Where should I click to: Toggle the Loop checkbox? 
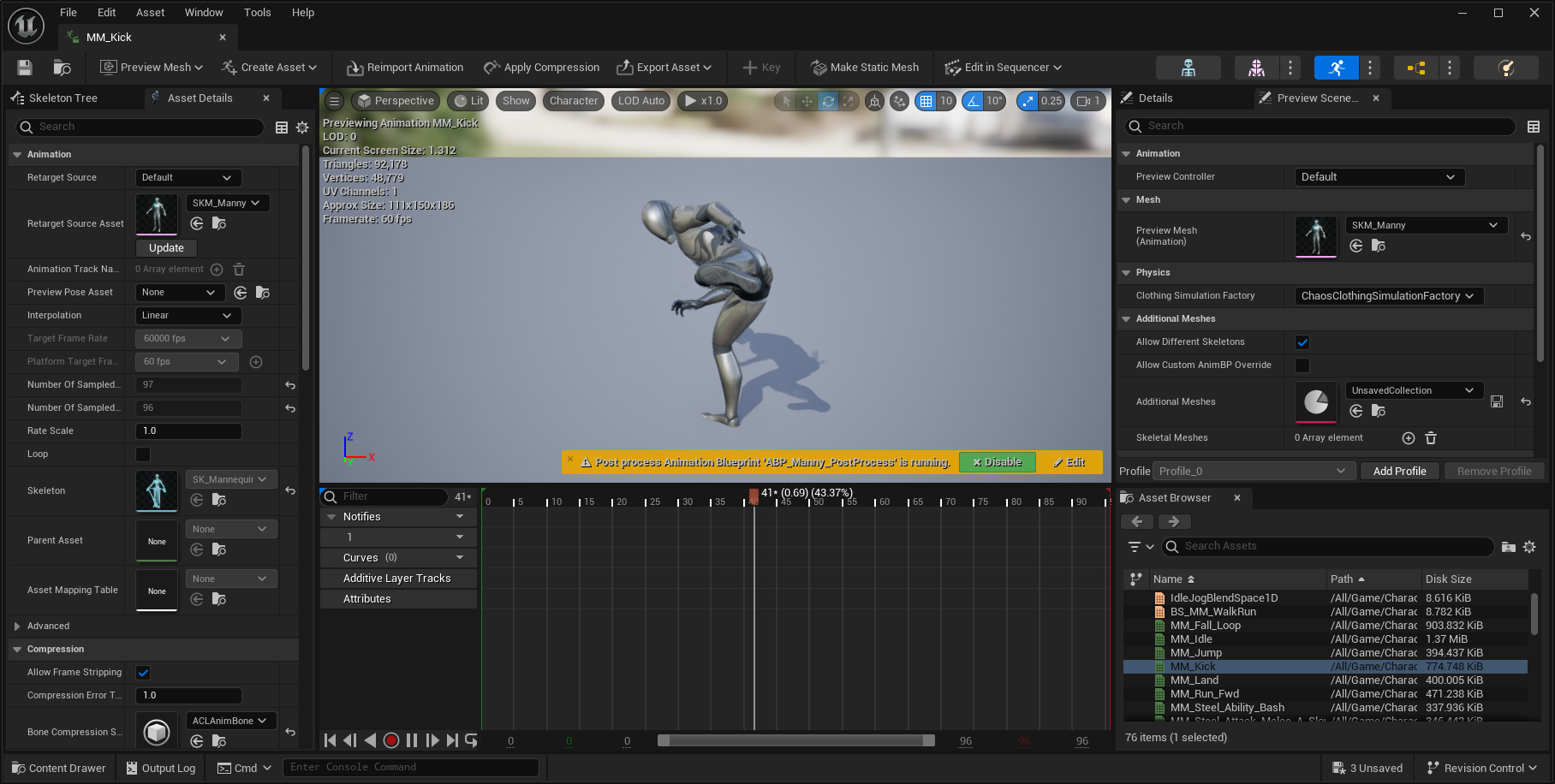coord(143,454)
